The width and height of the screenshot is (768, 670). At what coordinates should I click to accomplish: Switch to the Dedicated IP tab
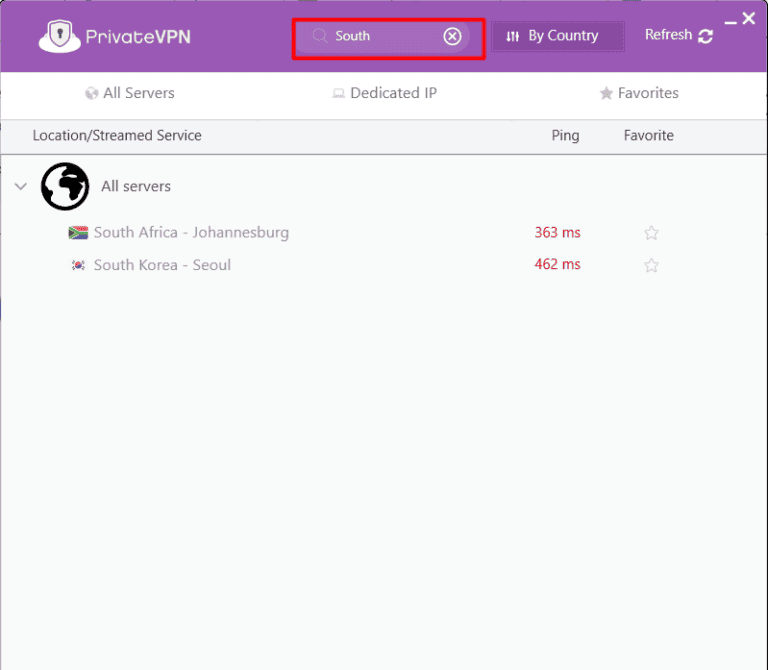click(x=384, y=93)
